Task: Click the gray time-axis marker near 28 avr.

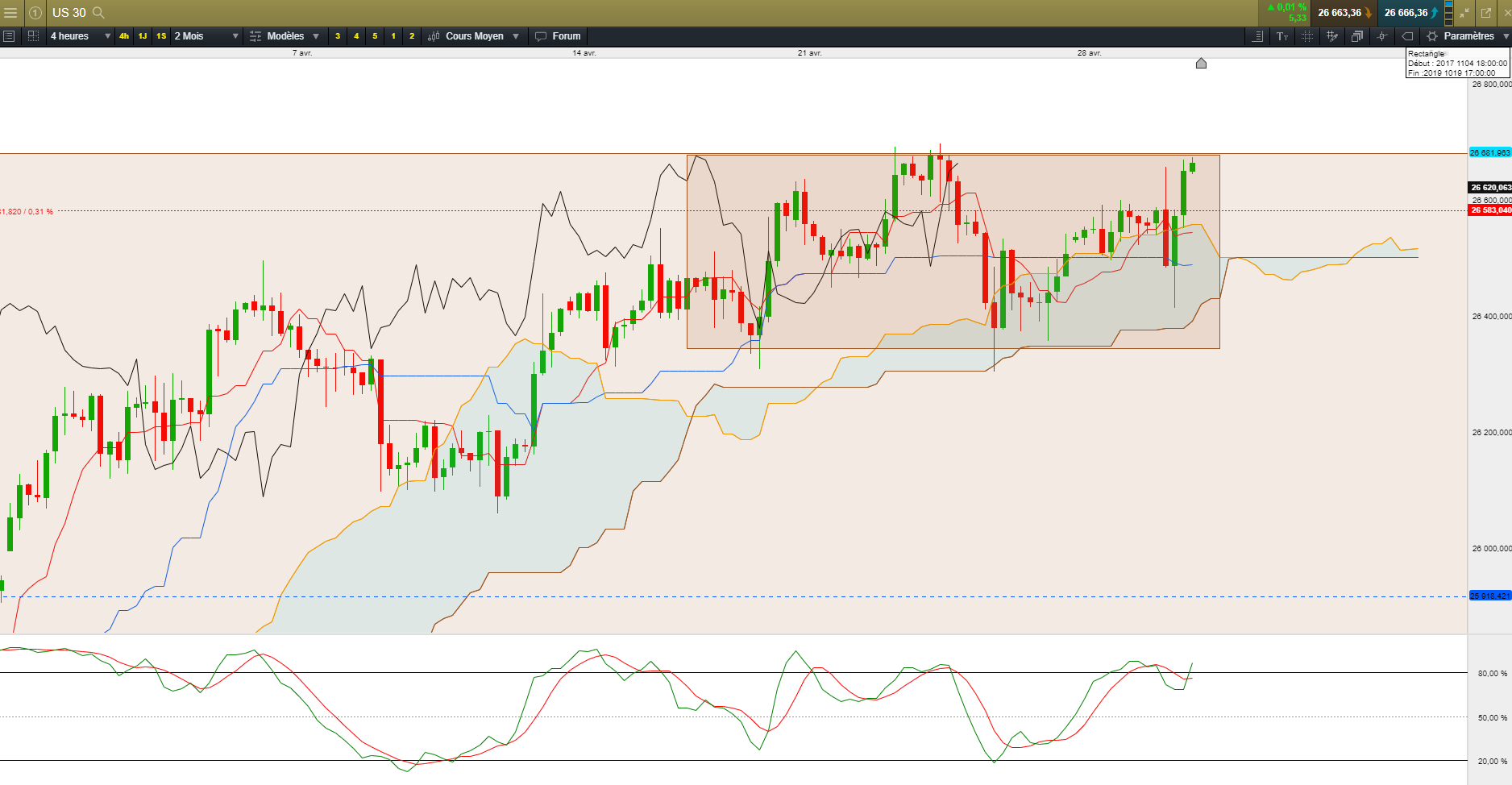Action: point(1201,63)
